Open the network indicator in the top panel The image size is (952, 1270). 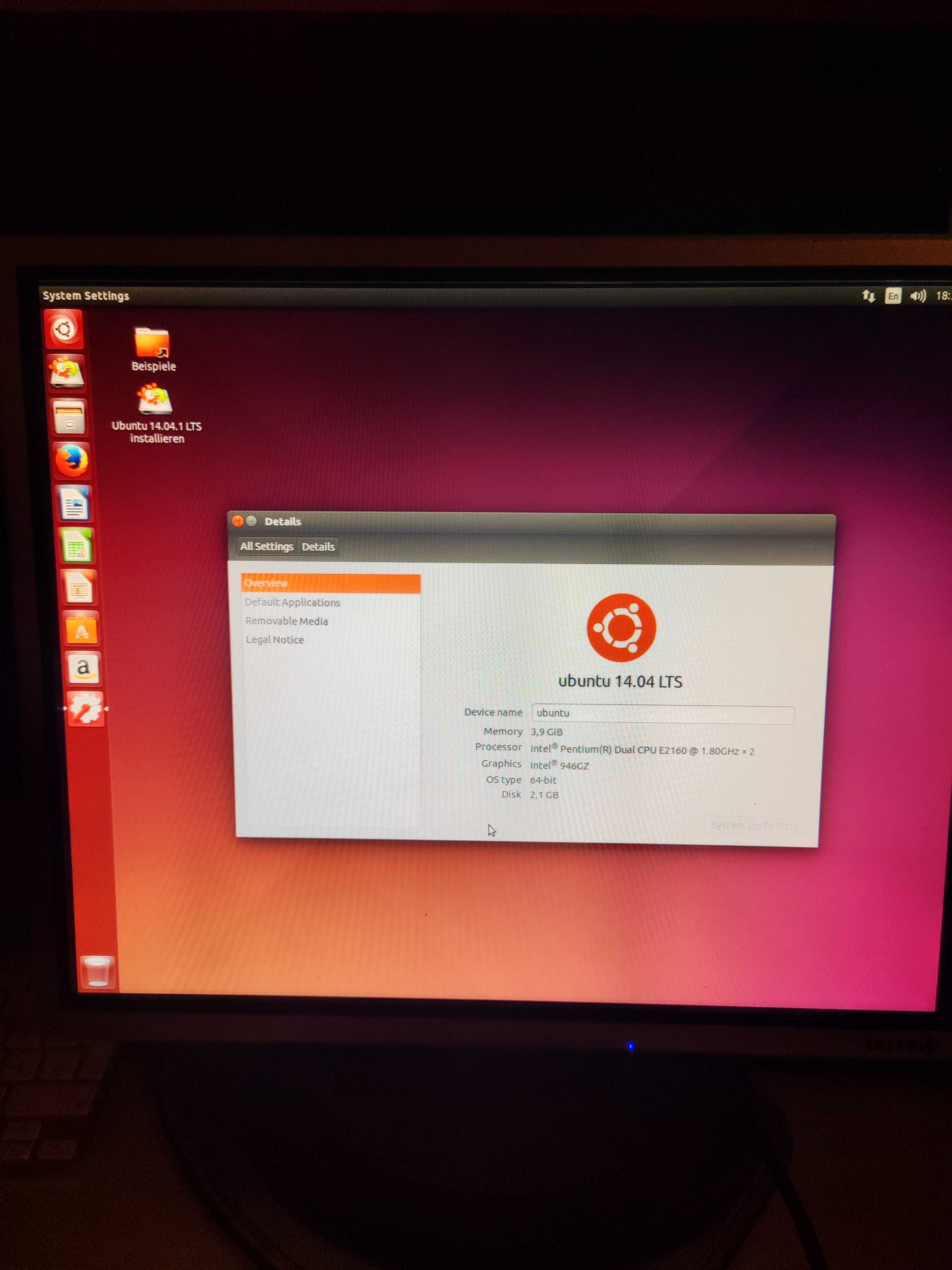point(868,296)
